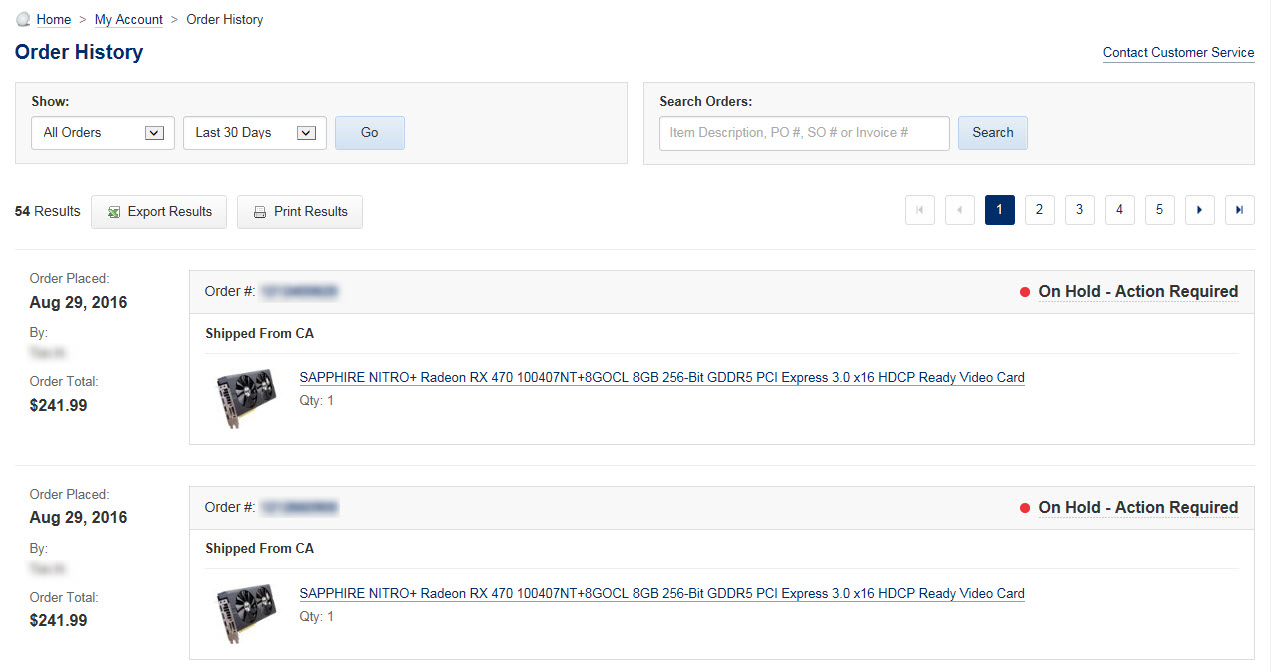Select page 4 in pagination
1271x672 pixels.
1120,210
